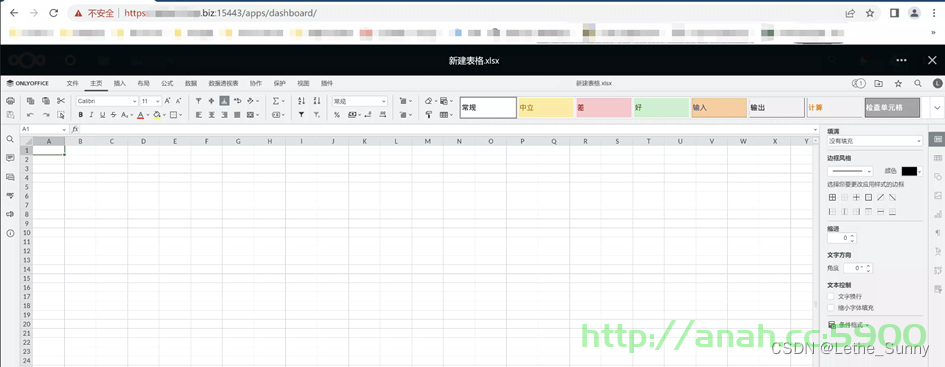Switch to the 数据透视表 tab
945x367 pixels.
click(224, 83)
